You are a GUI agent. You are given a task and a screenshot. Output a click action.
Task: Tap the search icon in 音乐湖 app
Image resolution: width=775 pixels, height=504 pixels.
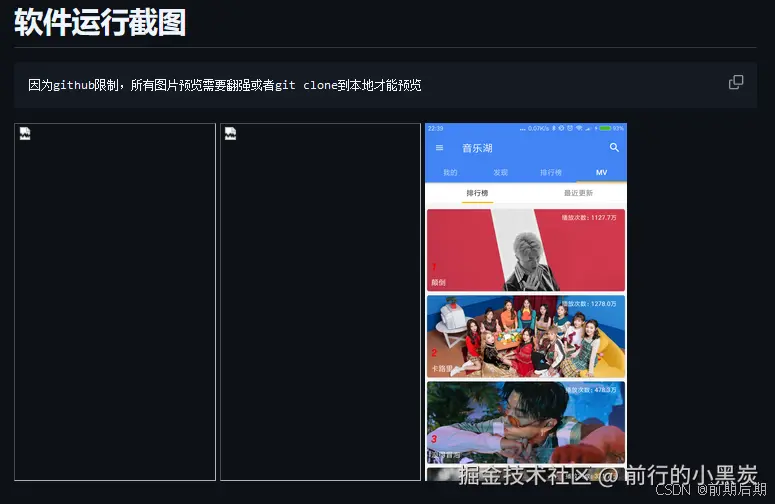tap(614, 147)
